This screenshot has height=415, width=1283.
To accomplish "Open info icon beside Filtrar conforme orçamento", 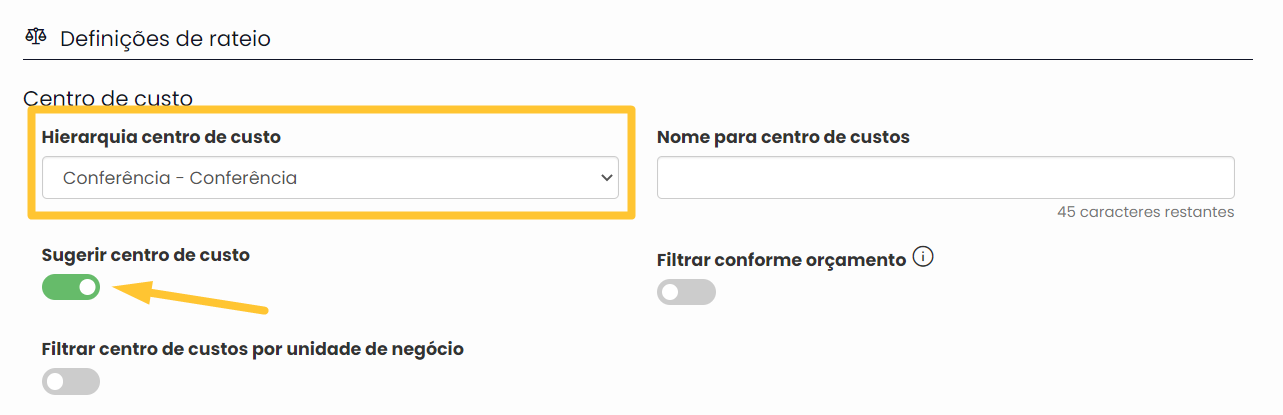I will coord(923,258).
